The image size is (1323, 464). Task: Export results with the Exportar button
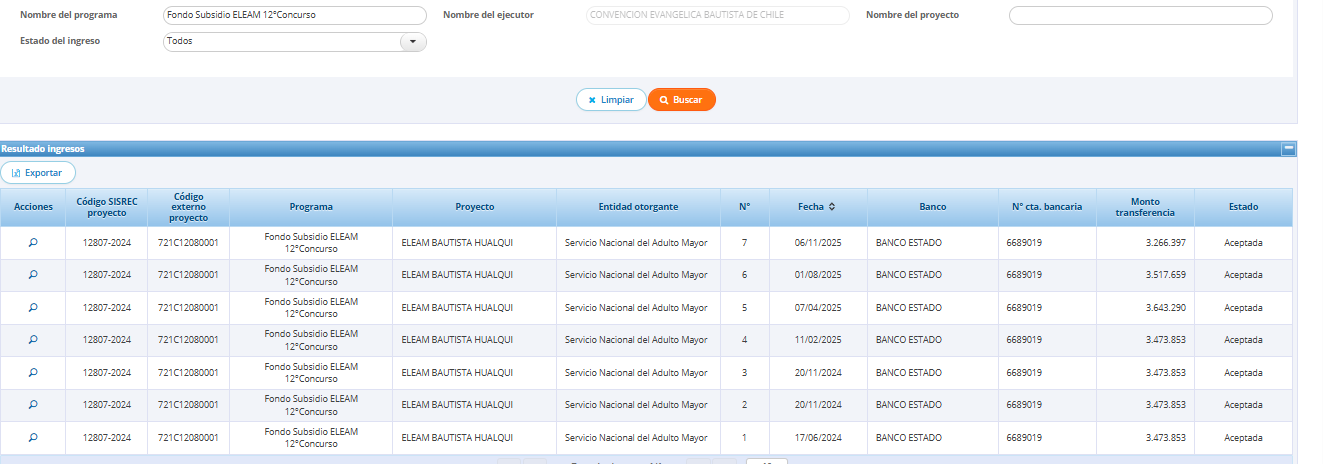pyautogui.click(x=38, y=173)
